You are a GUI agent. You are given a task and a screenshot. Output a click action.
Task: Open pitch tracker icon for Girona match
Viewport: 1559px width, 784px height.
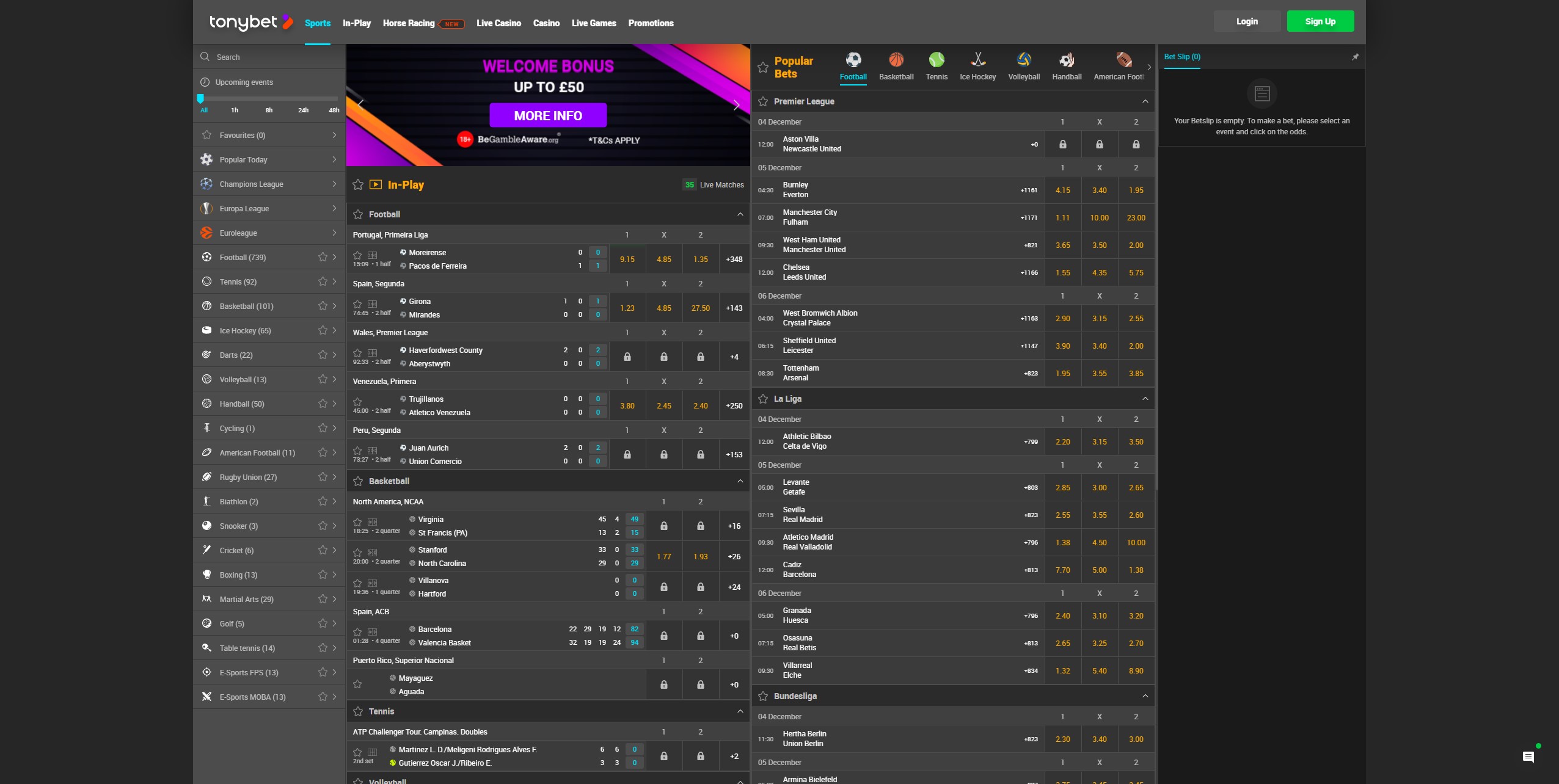coord(373,303)
